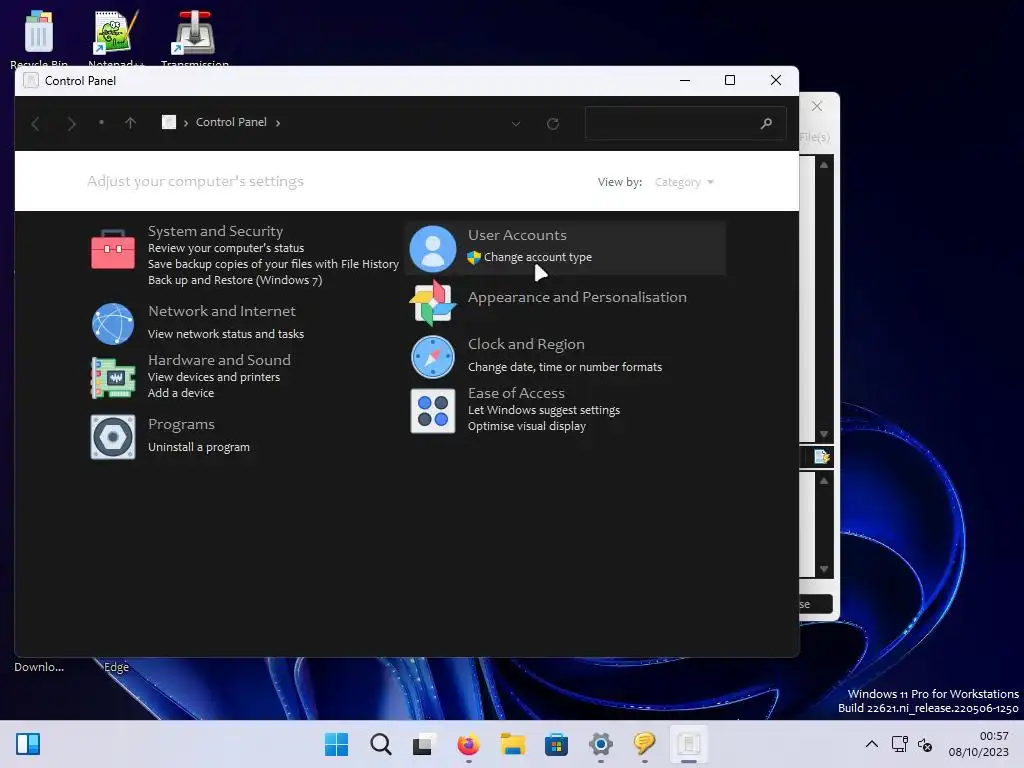Open taskbar Search

(x=380, y=744)
